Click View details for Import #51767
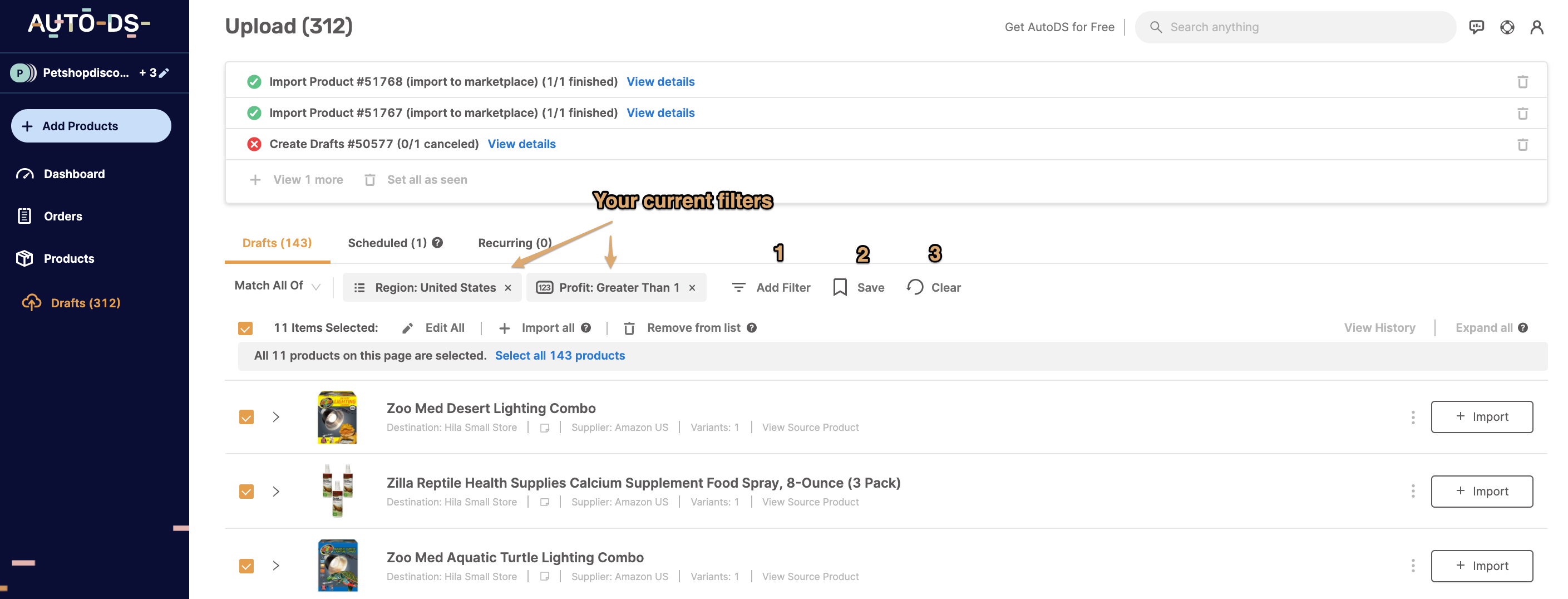The width and height of the screenshot is (1568, 599). coord(660,112)
